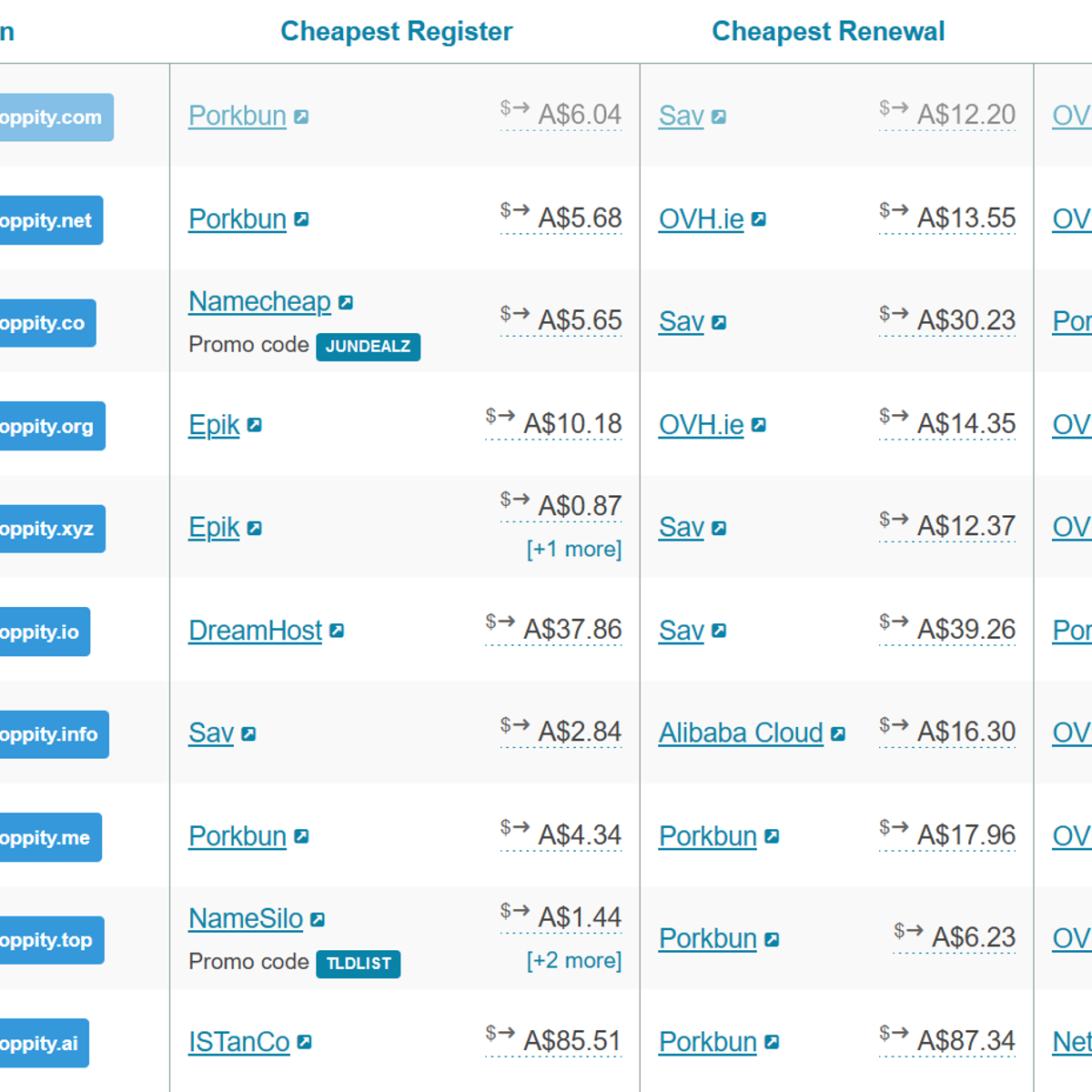Image resolution: width=1092 pixels, height=1092 pixels.
Task: Click external link icon beside NameSilo
Action: [318, 920]
